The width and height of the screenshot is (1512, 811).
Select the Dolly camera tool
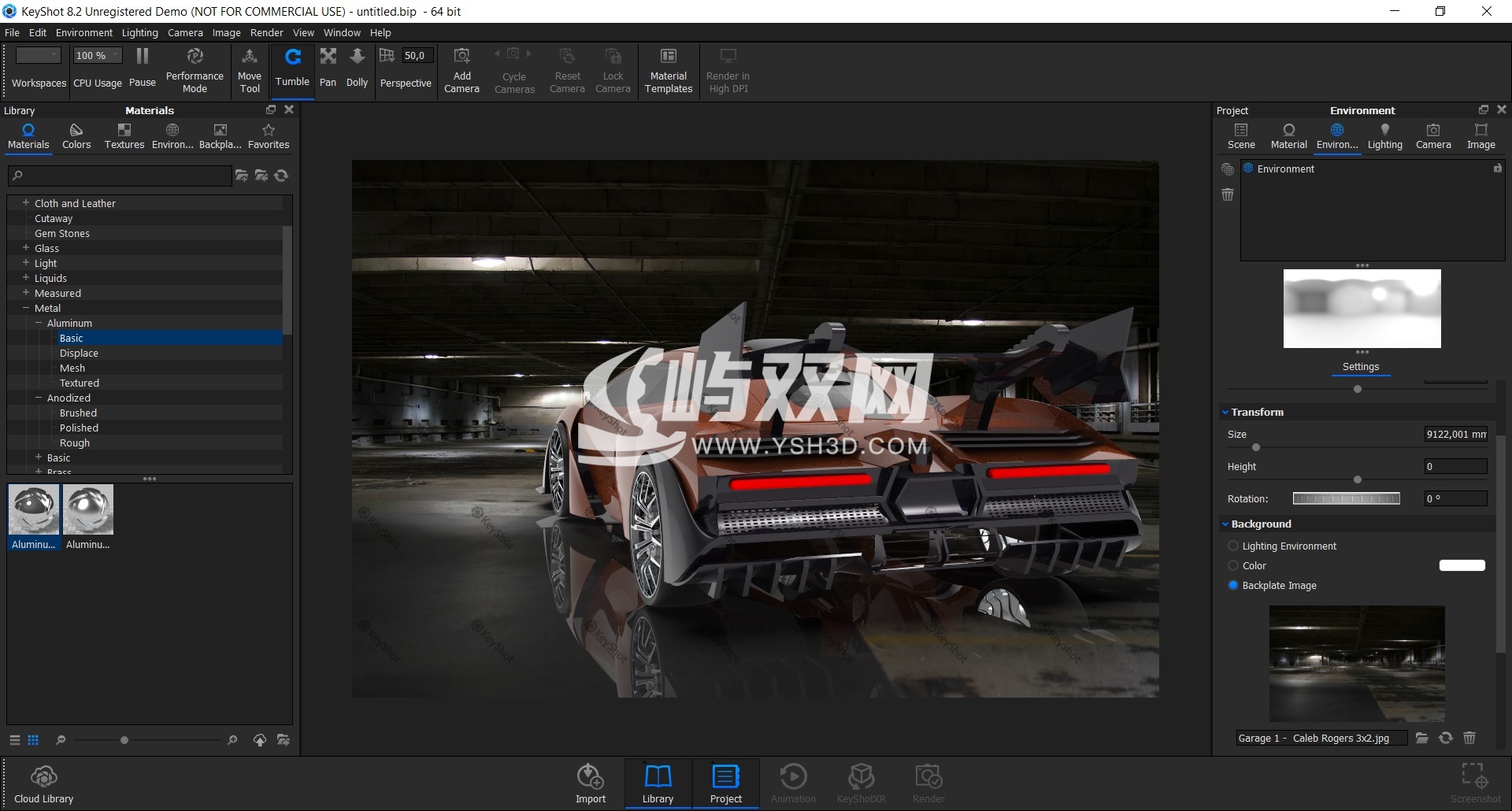click(357, 68)
